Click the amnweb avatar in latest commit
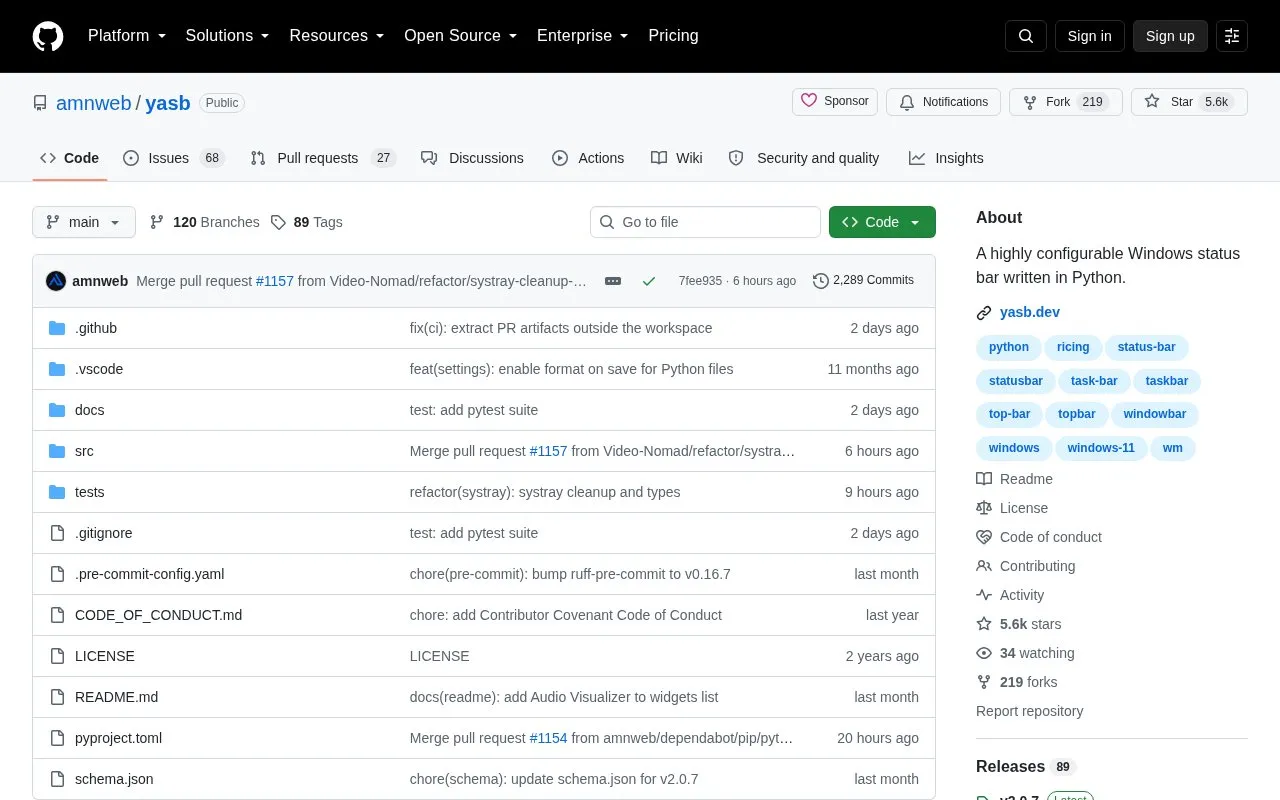Viewport: 1280px width, 800px height. 56,281
